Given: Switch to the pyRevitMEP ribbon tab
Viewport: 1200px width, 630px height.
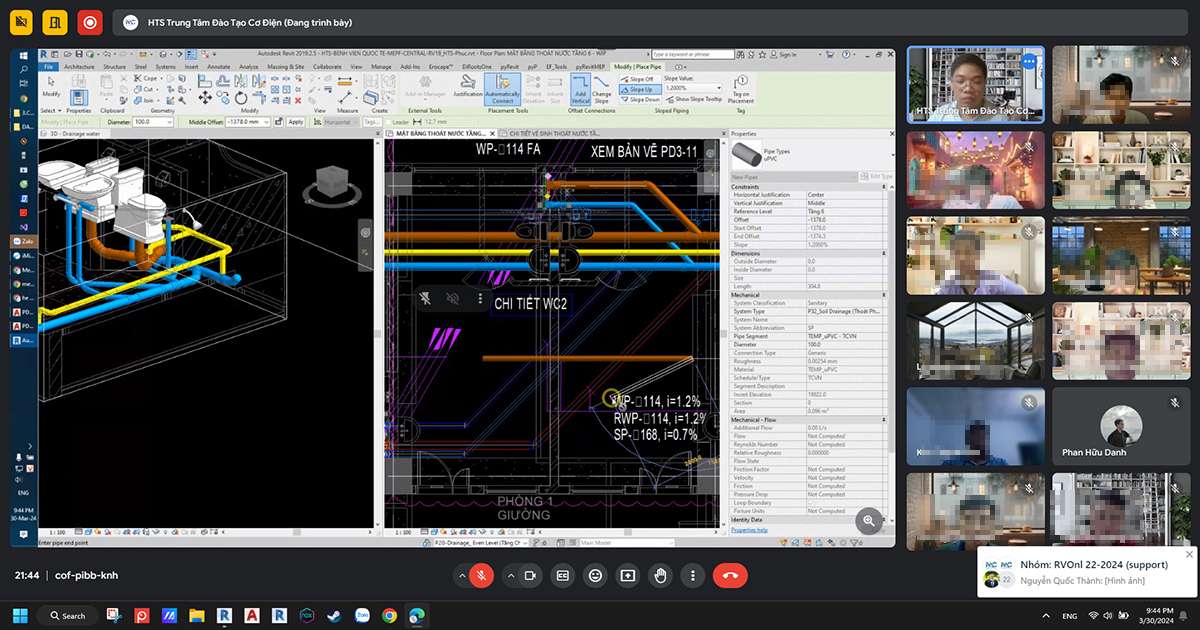Looking at the screenshot, I should pyautogui.click(x=590, y=67).
